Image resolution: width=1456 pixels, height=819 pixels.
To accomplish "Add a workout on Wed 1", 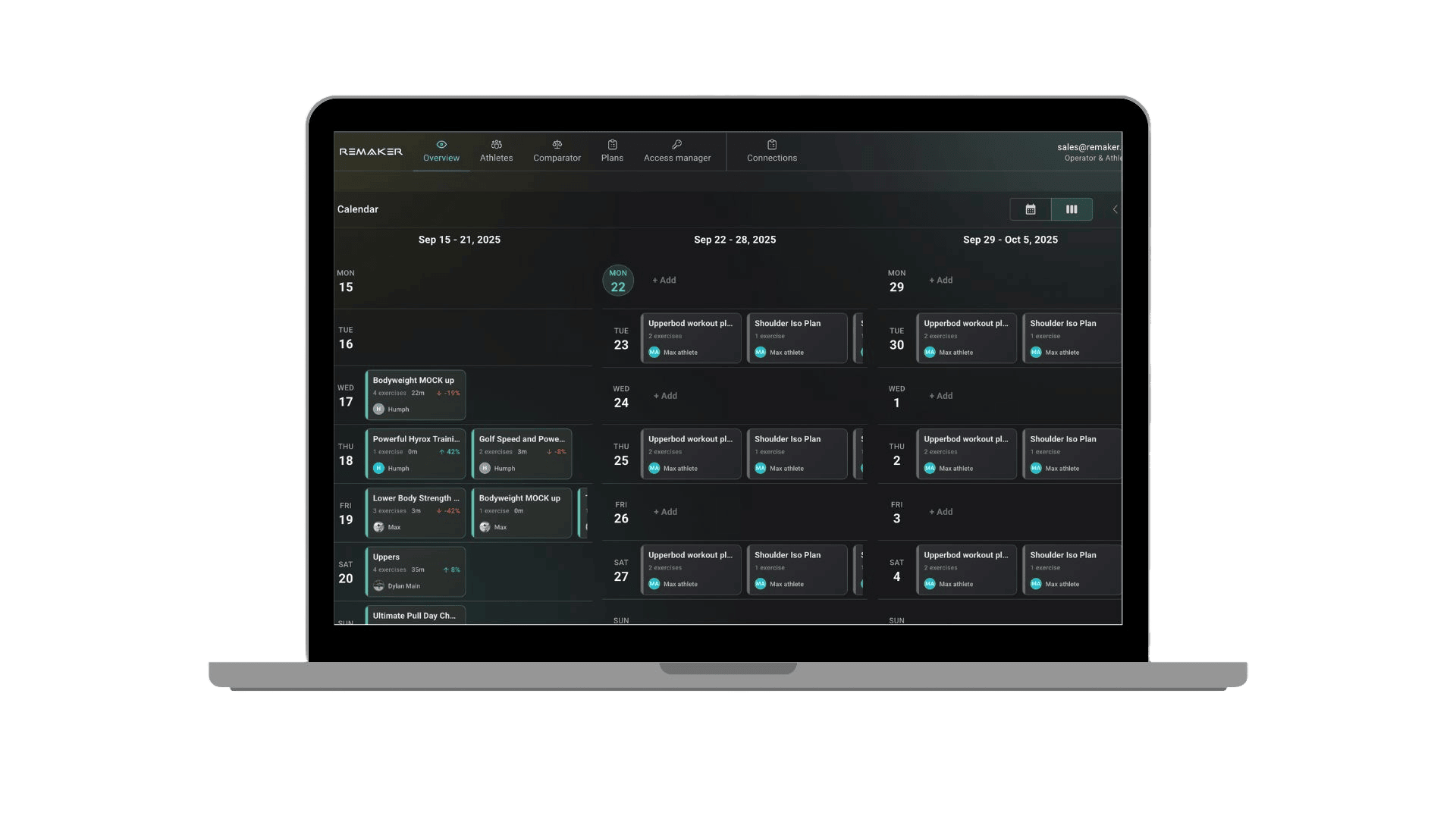I will [941, 396].
